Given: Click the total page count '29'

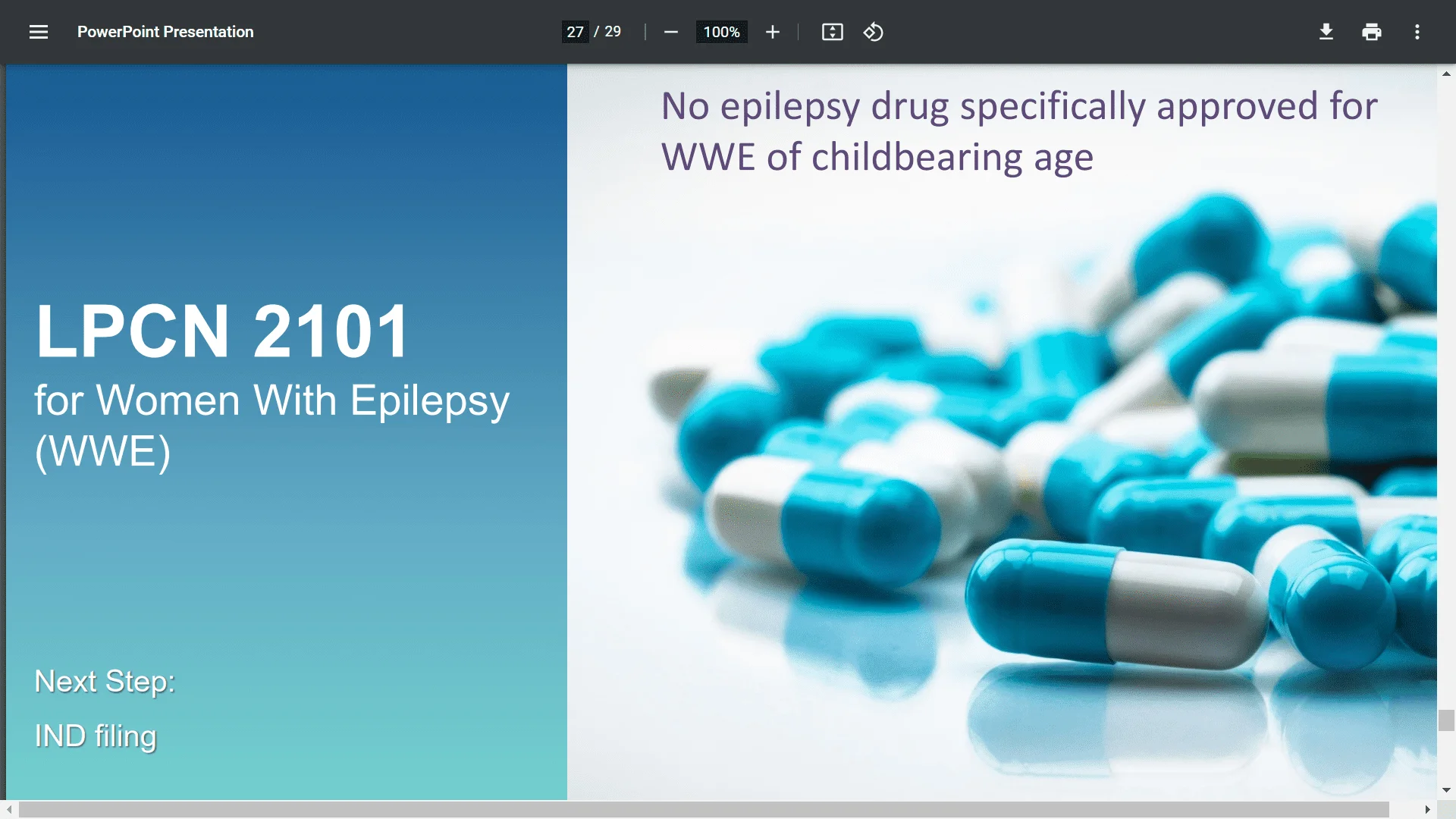Looking at the screenshot, I should pos(613,32).
